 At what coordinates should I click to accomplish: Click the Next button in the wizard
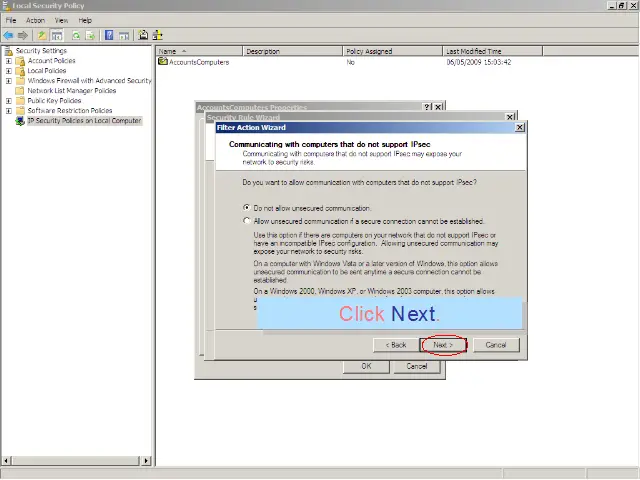click(444, 344)
